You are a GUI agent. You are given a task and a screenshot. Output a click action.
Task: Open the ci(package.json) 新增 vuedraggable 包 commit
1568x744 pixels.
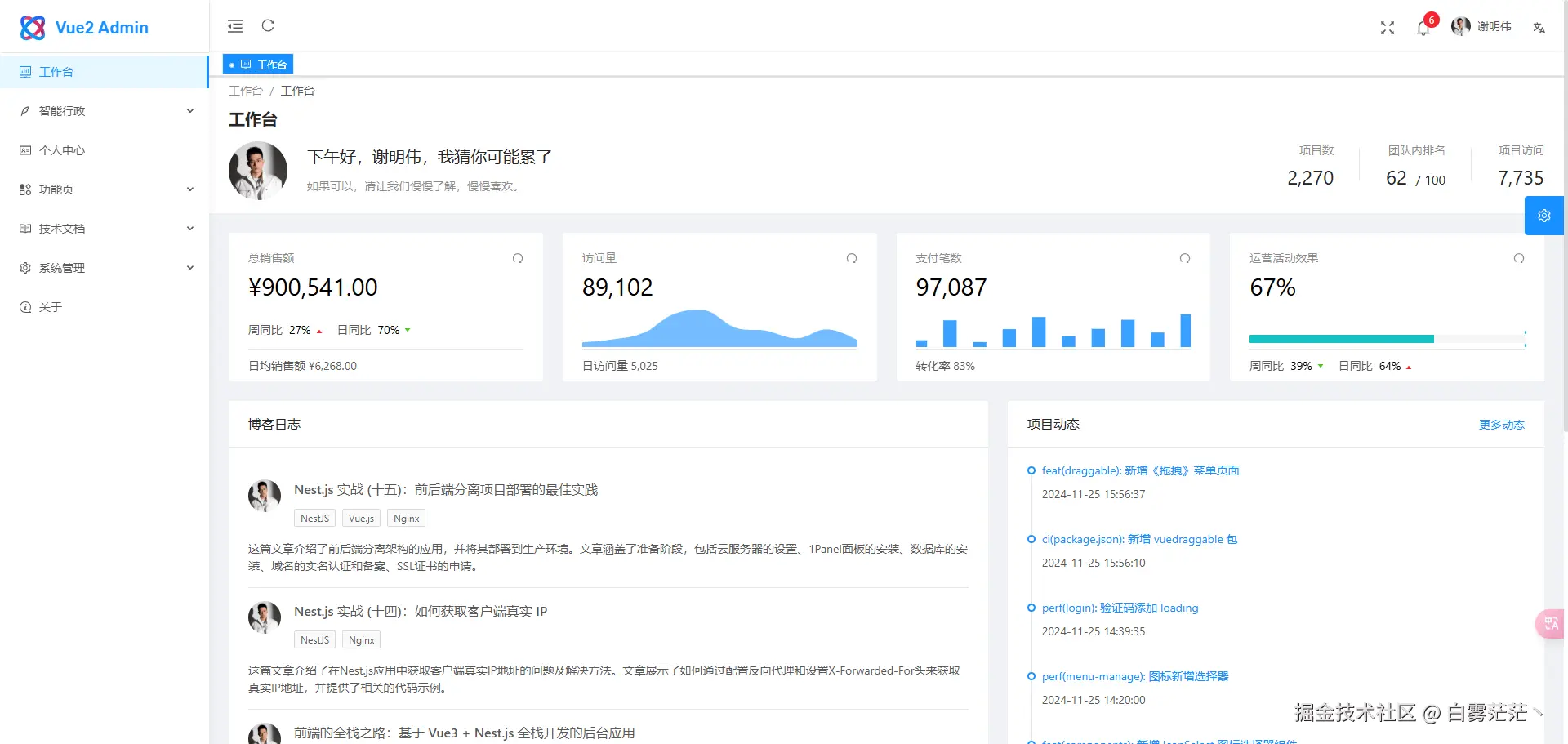click(x=1139, y=539)
